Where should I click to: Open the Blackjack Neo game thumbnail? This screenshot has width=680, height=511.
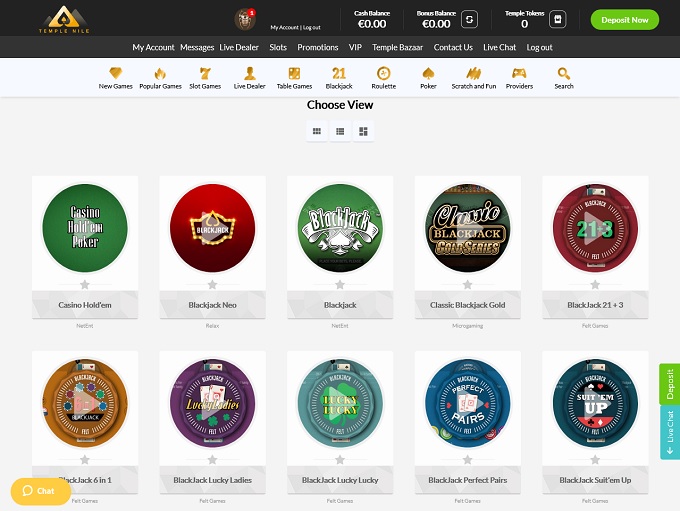click(212, 226)
